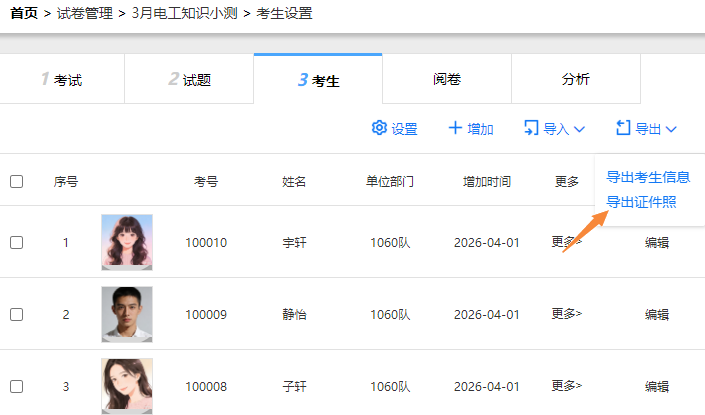Check the box for row 静怡
The height and width of the screenshot is (415, 705).
coord(17,314)
